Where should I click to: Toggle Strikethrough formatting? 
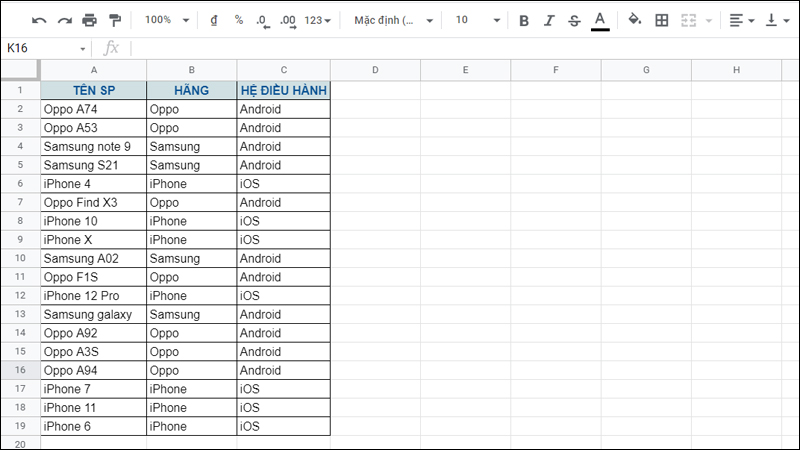click(x=574, y=20)
